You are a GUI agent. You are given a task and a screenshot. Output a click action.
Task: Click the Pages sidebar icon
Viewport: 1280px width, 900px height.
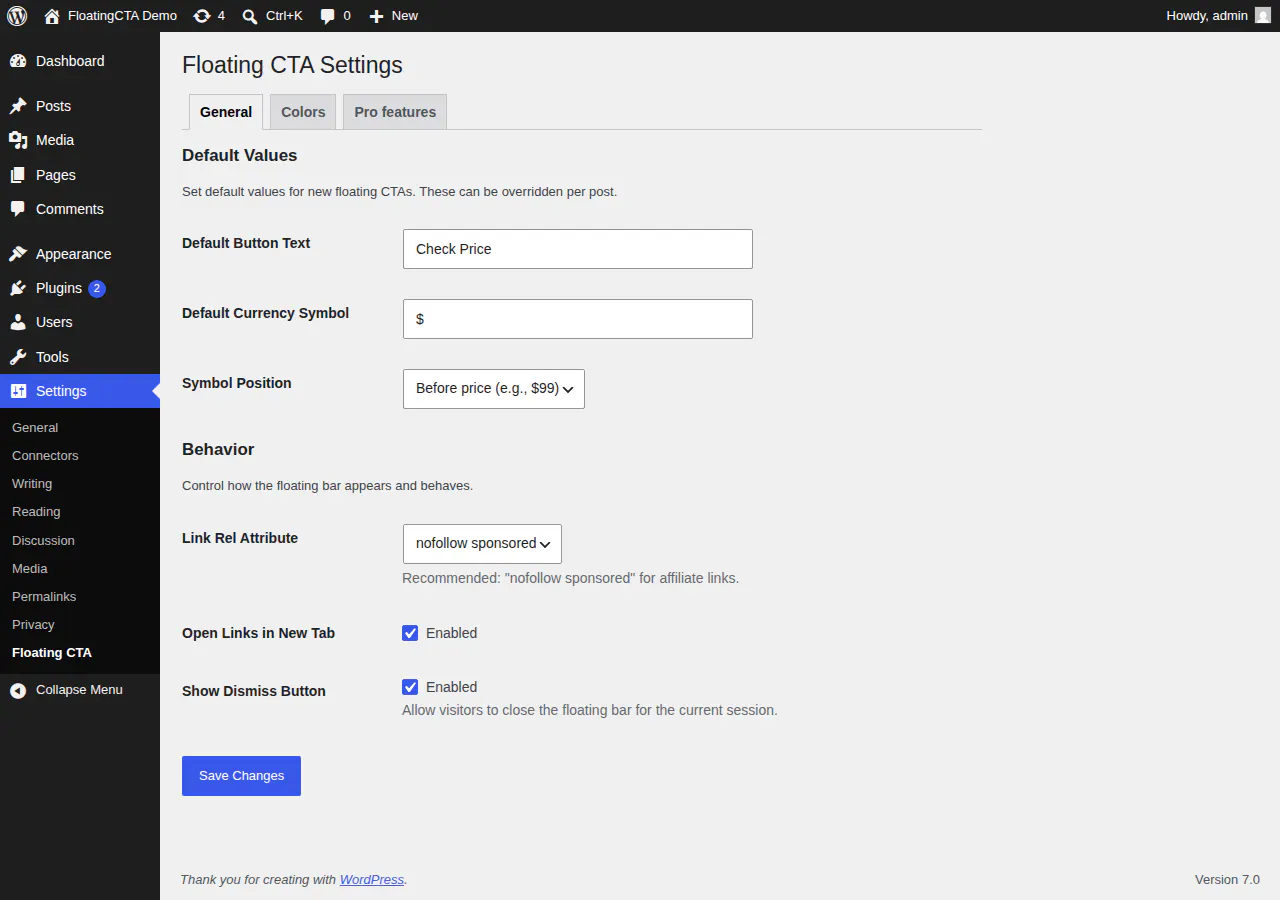18,175
